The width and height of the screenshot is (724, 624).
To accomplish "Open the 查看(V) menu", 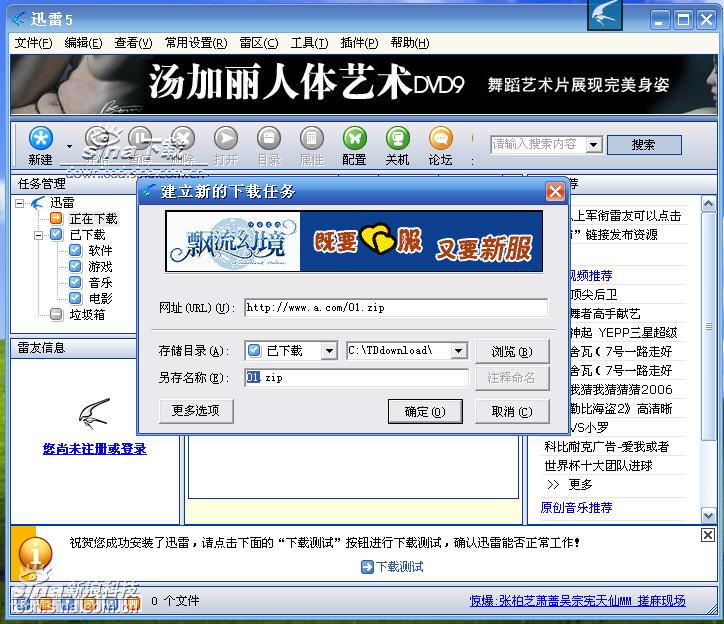I will pyautogui.click(x=133, y=43).
